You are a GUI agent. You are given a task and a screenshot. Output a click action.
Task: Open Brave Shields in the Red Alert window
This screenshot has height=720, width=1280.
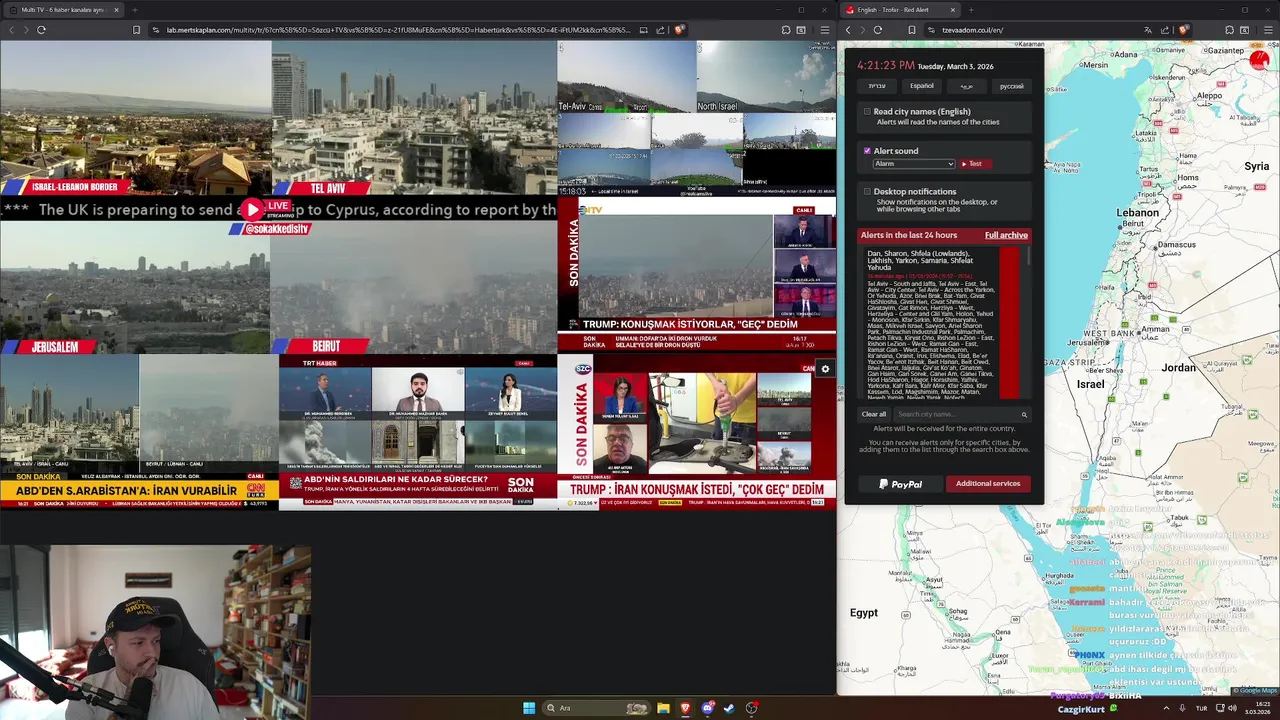click(1183, 30)
